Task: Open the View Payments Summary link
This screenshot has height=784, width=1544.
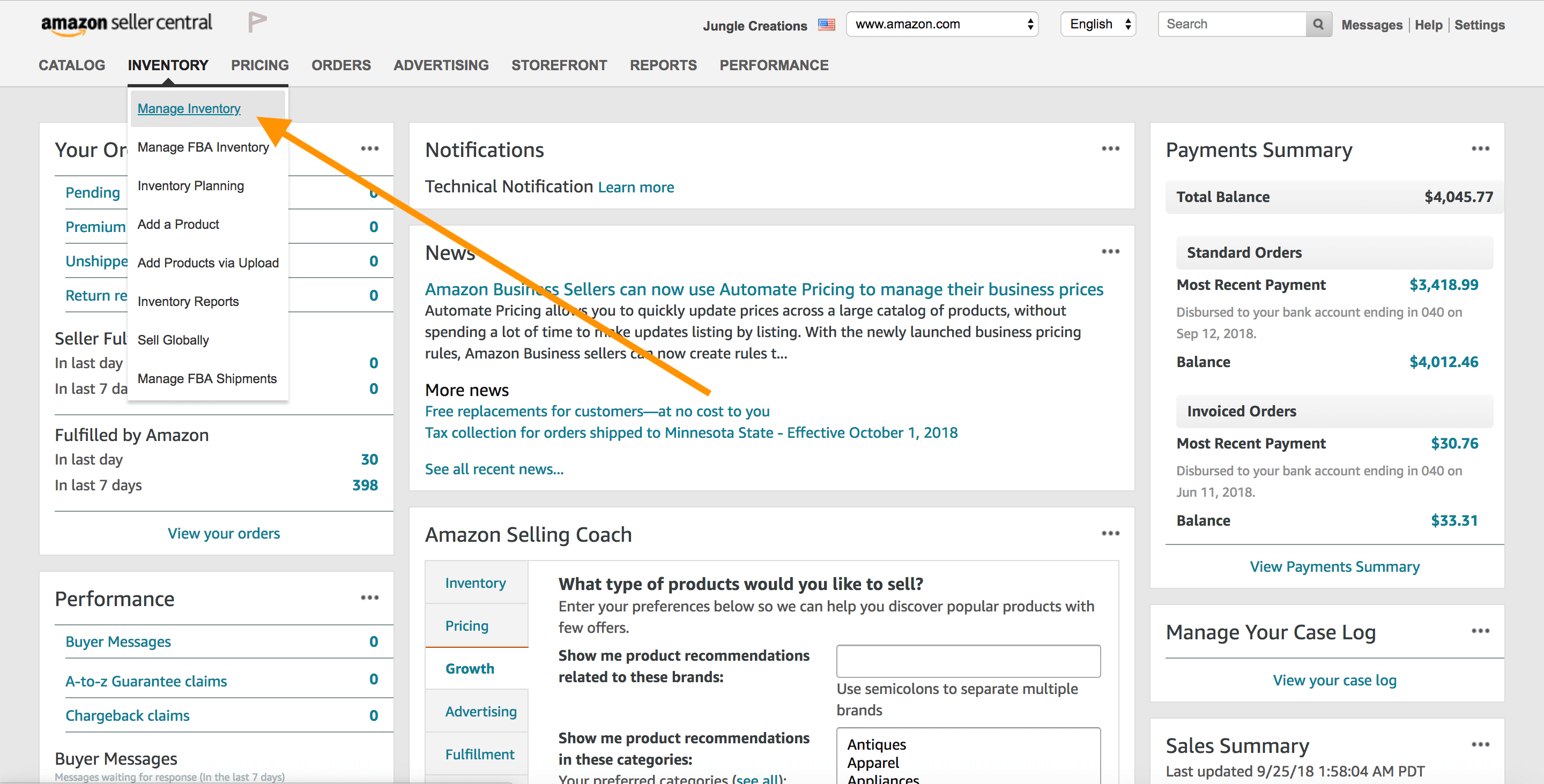Action: pos(1334,566)
